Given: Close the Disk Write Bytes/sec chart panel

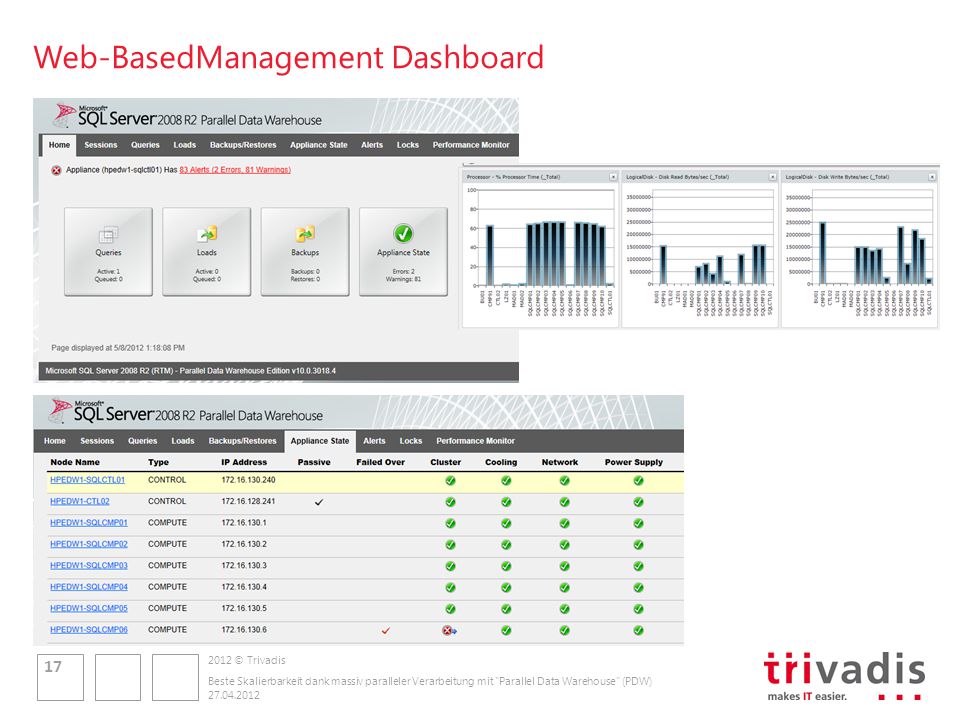Looking at the screenshot, I should (x=931, y=177).
